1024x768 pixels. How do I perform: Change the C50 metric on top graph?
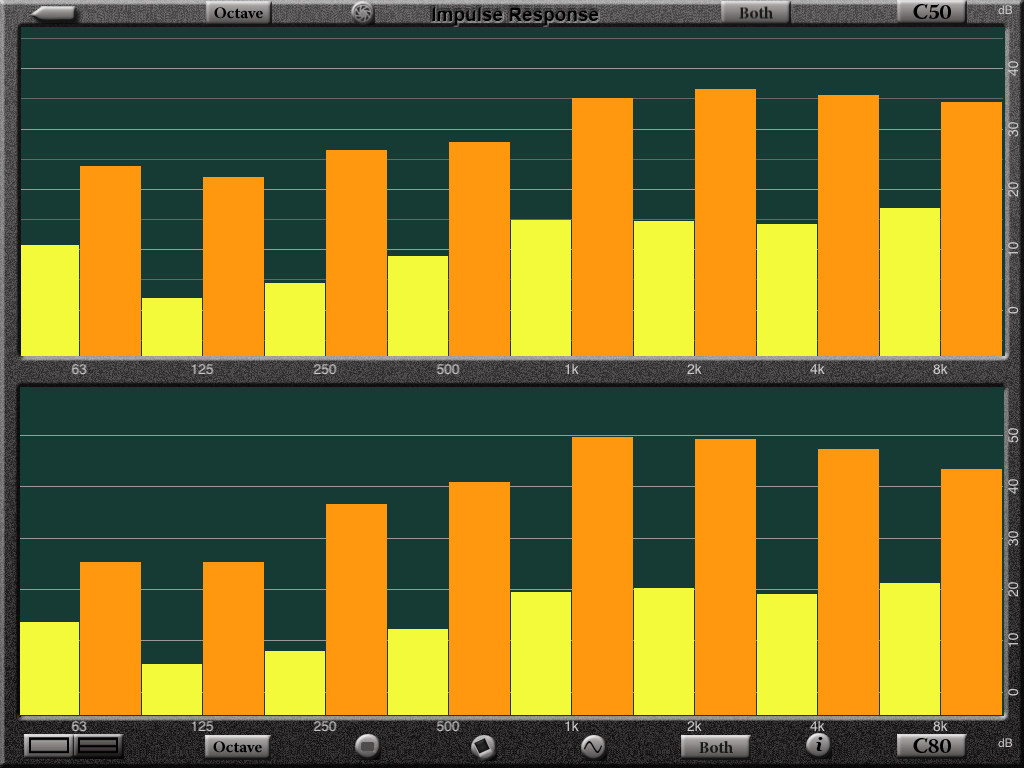pos(931,12)
